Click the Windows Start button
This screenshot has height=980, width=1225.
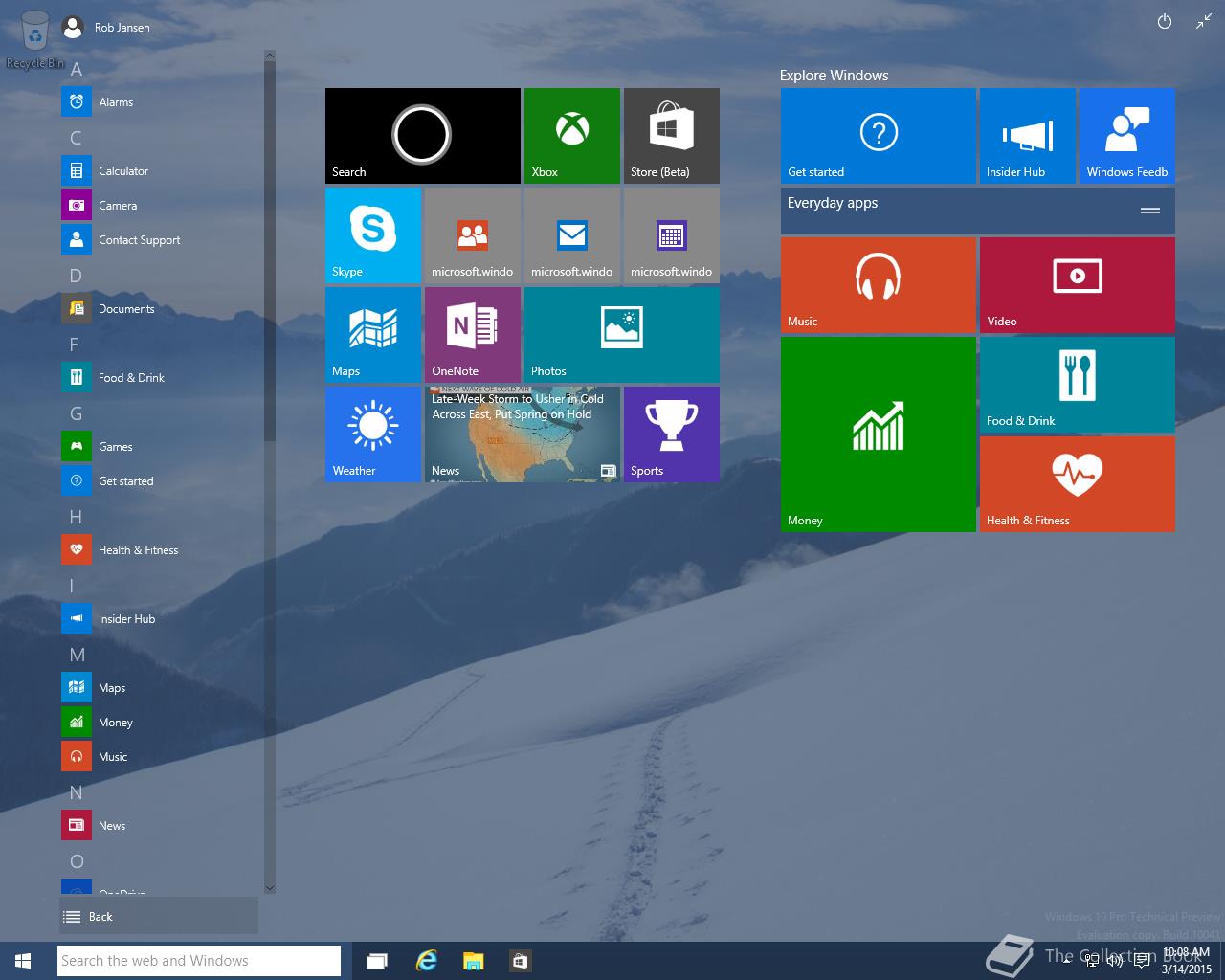click(23, 961)
